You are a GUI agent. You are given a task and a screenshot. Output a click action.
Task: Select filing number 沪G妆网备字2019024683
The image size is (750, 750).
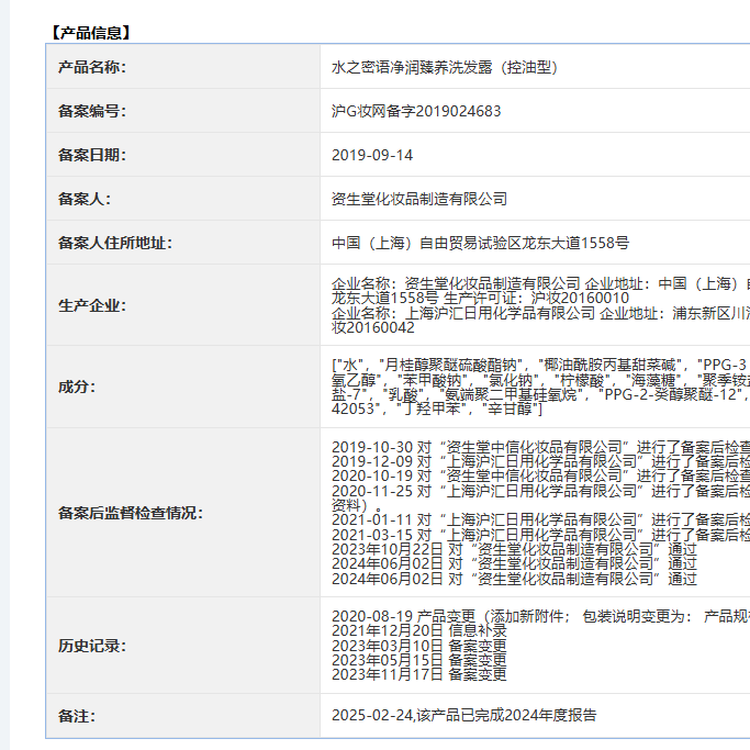point(416,111)
